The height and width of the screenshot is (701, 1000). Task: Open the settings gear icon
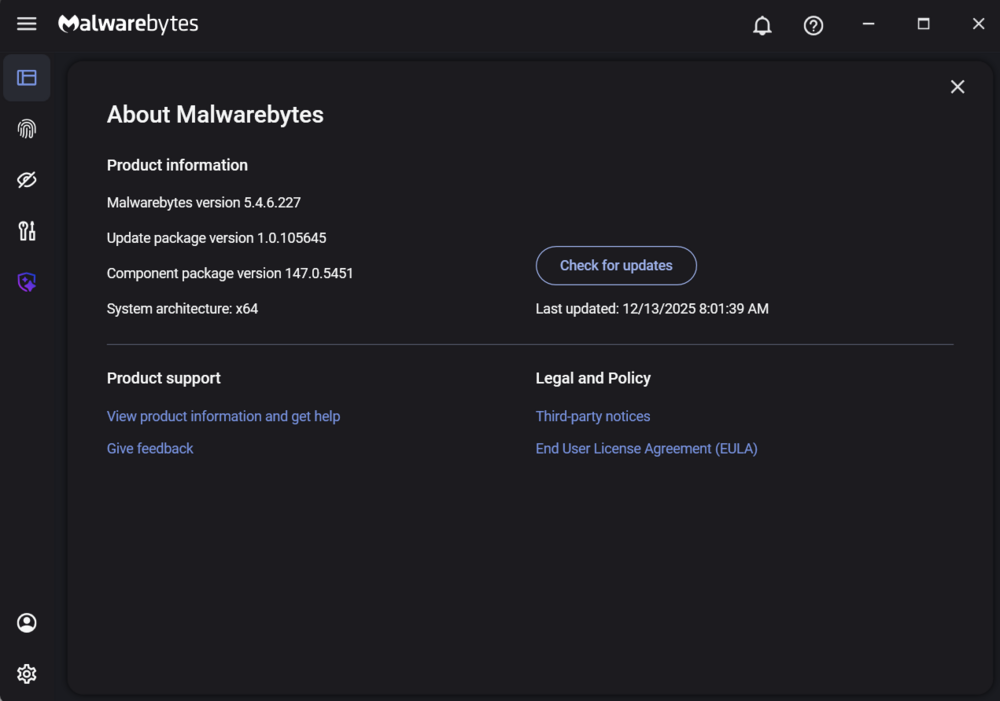[27, 674]
